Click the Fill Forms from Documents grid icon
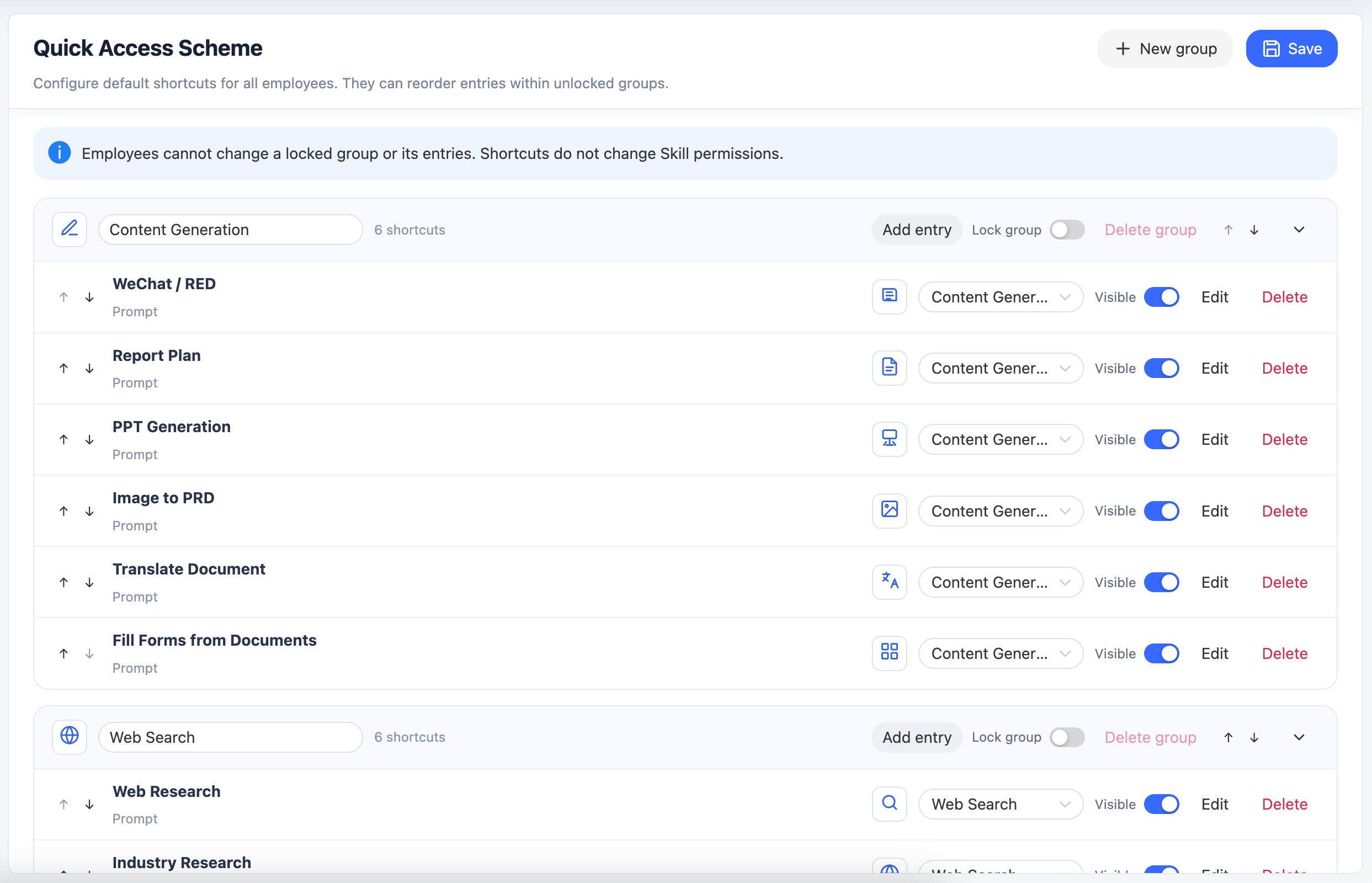This screenshot has height=883, width=1372. [x=889, y=653]
